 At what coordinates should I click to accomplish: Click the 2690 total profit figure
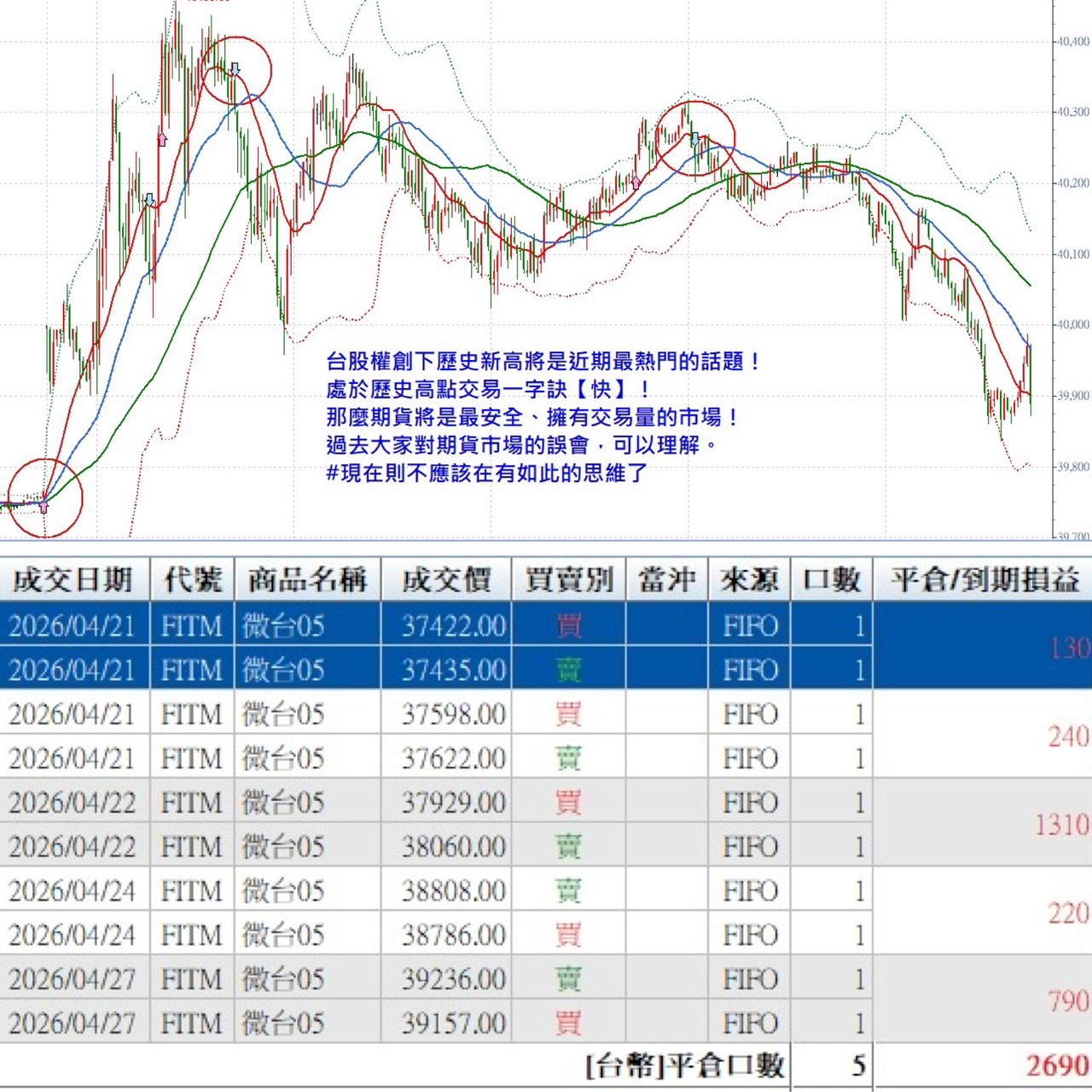(x=1056, y=1066)
